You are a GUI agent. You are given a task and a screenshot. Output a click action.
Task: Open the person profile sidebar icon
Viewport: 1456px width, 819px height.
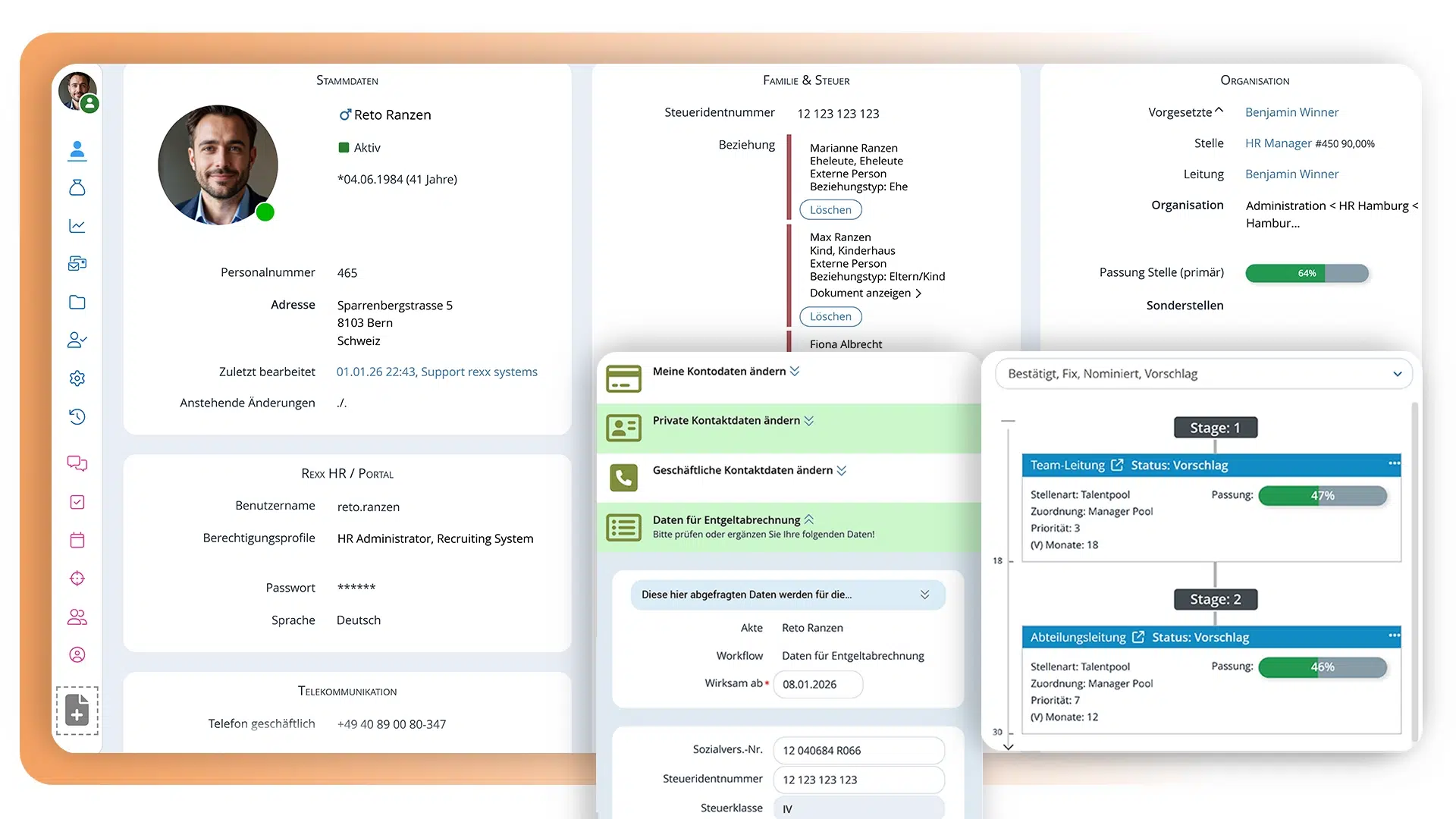(x=77, y=150)
